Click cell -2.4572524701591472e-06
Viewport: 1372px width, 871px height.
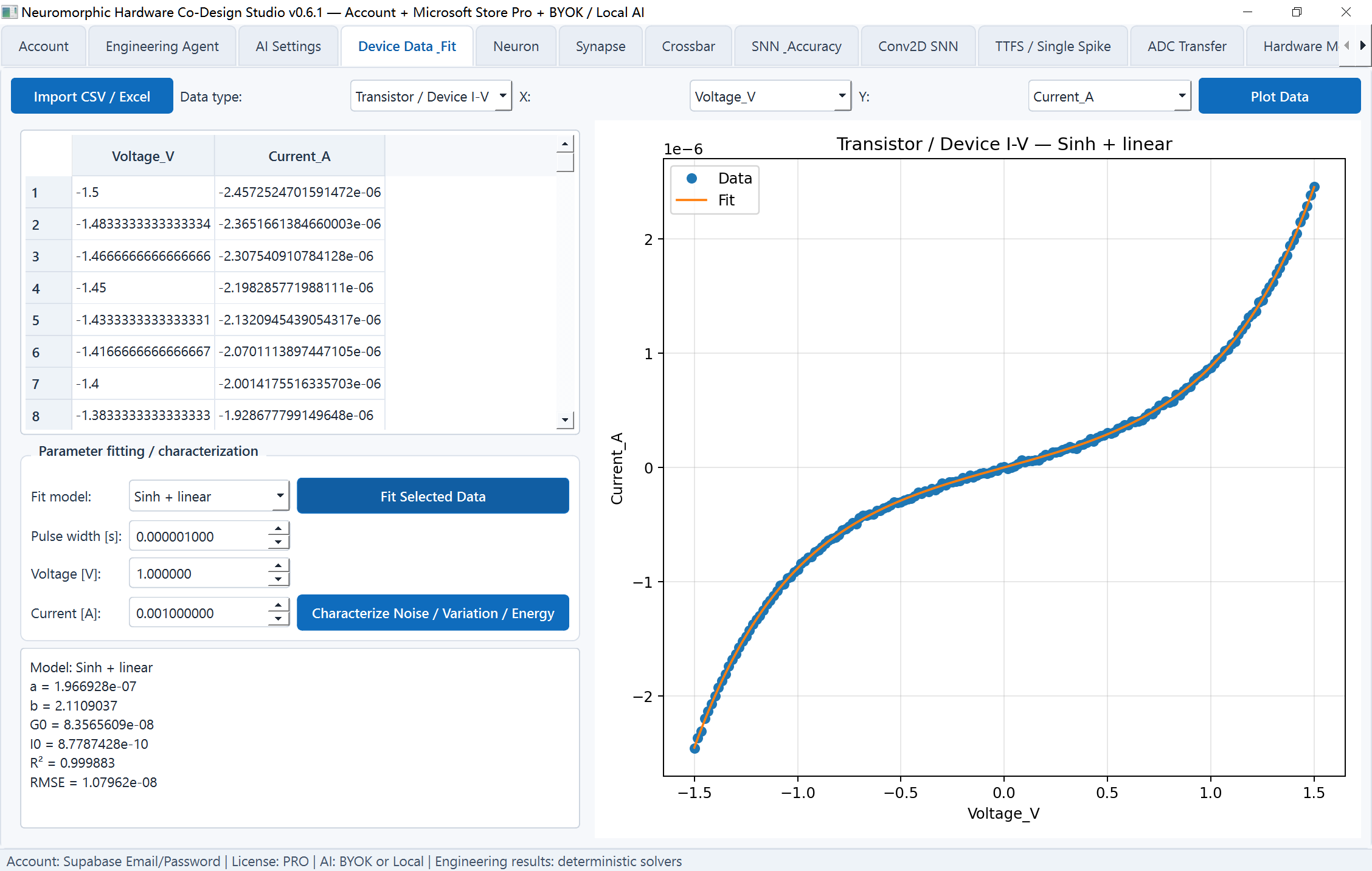(299, 192)
